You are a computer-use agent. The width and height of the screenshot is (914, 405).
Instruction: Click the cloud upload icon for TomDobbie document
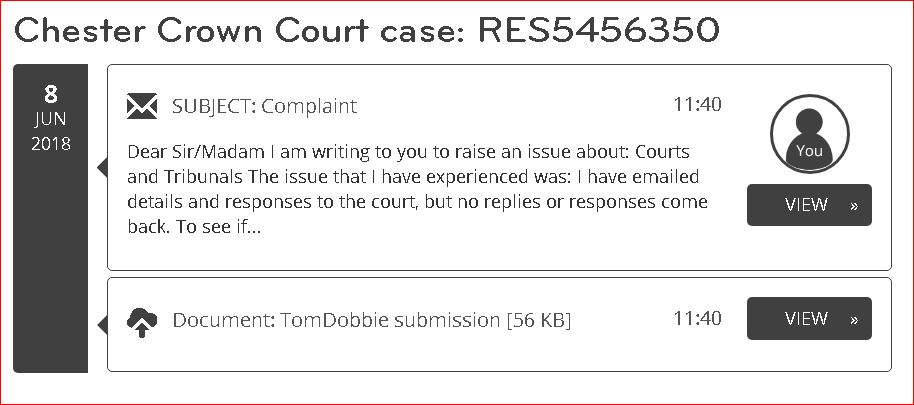(142, 322)
